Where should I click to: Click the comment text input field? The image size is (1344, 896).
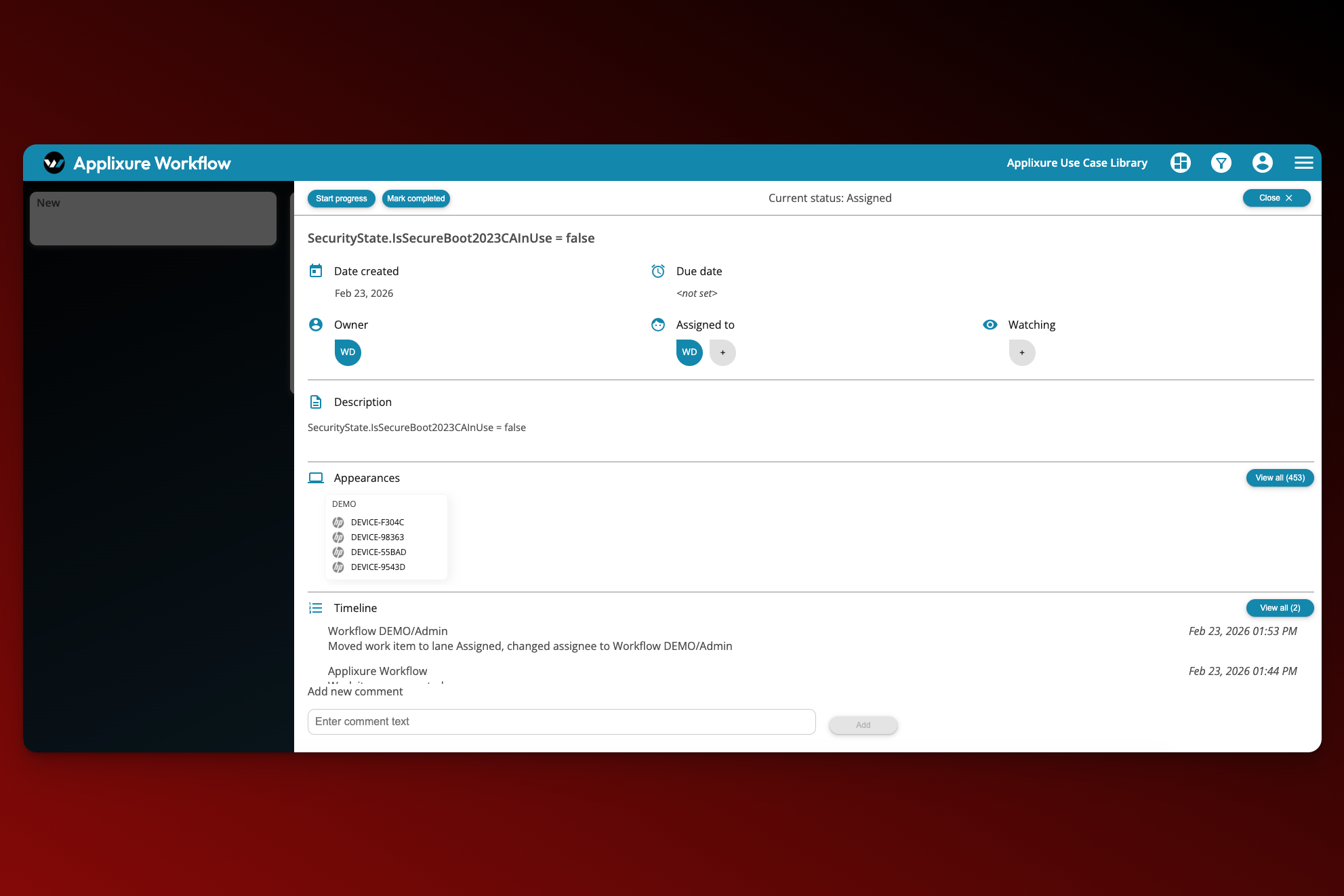tap(561, 721)
